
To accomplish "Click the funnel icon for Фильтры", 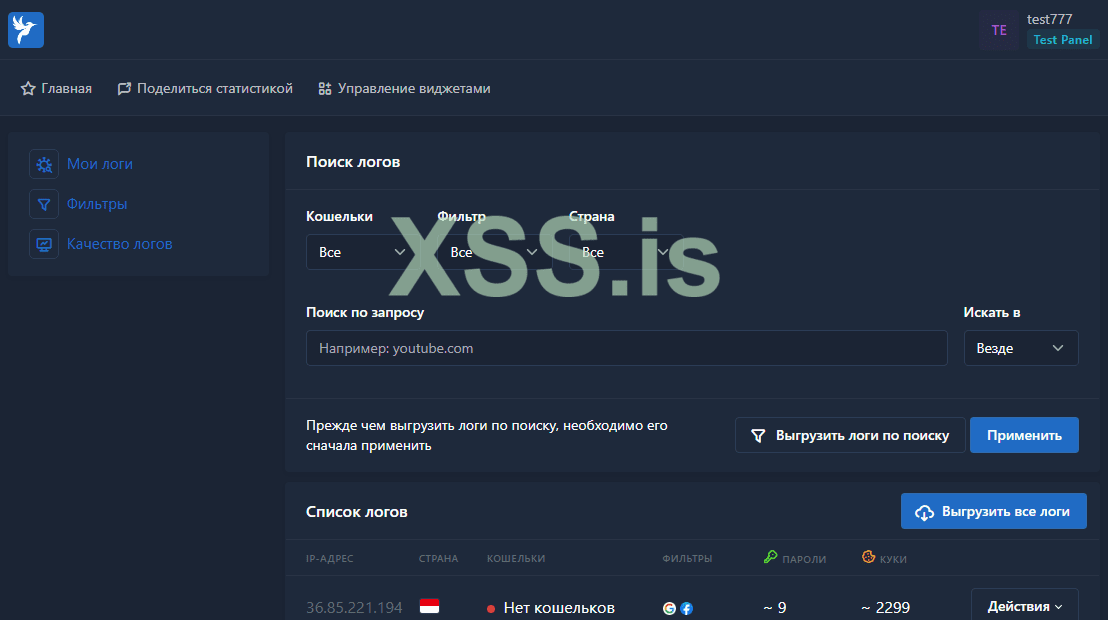I will 44,204.
